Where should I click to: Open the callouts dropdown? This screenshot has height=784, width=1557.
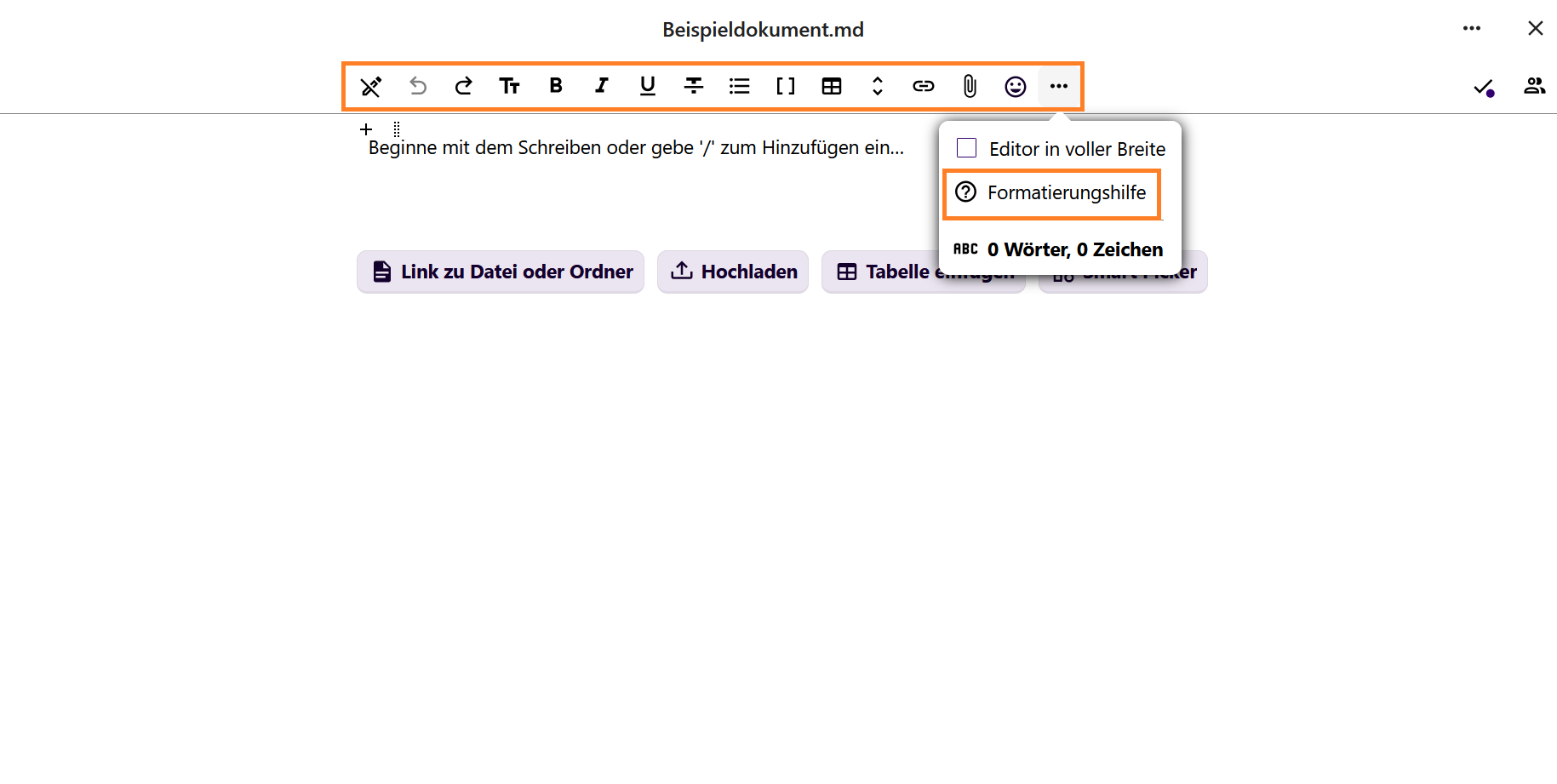pyautogui.click(x=786, y=86)
